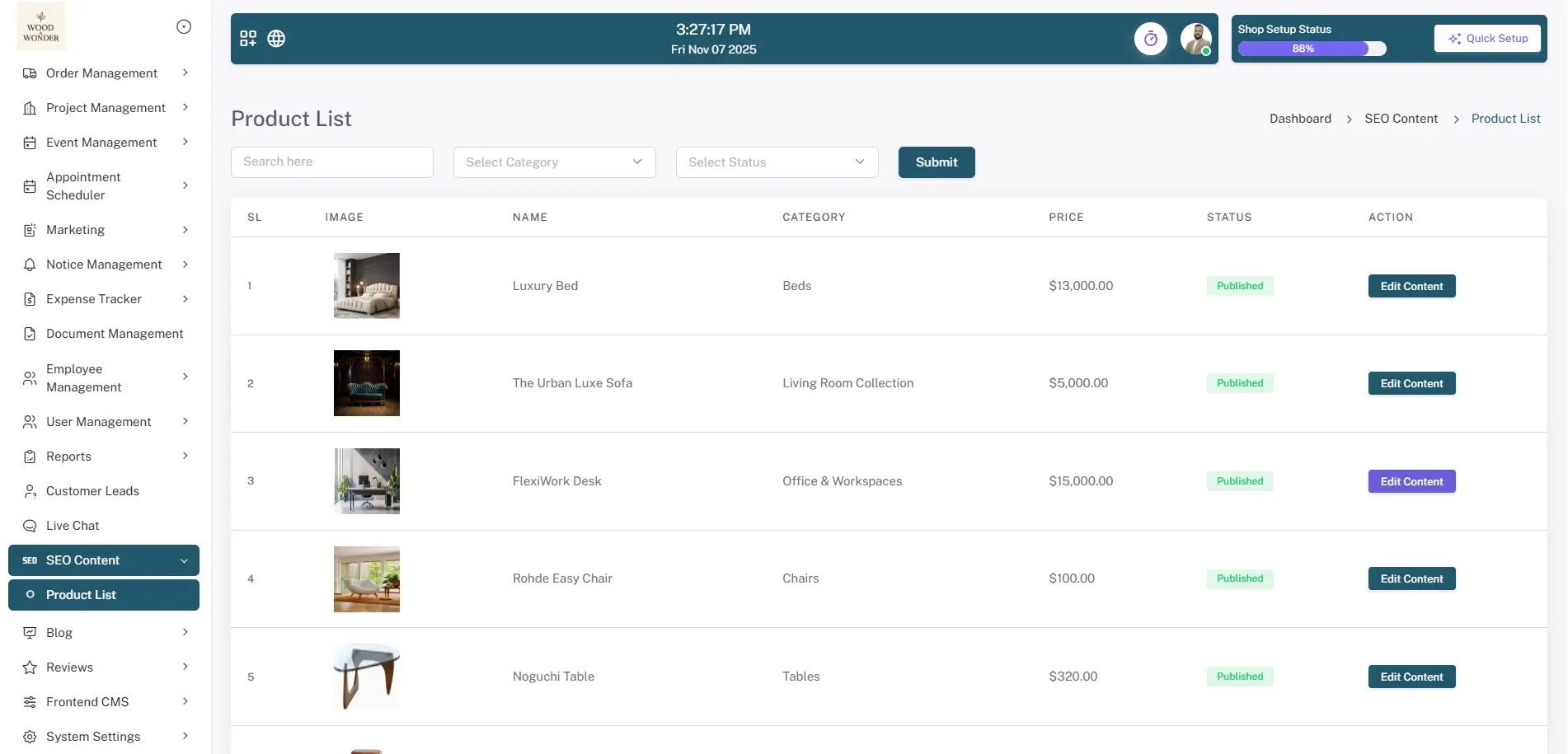The height and width of the screenshot is (754, 1568).
Task: Open the Select Category dropdown
Action: [x=554, y=162]
